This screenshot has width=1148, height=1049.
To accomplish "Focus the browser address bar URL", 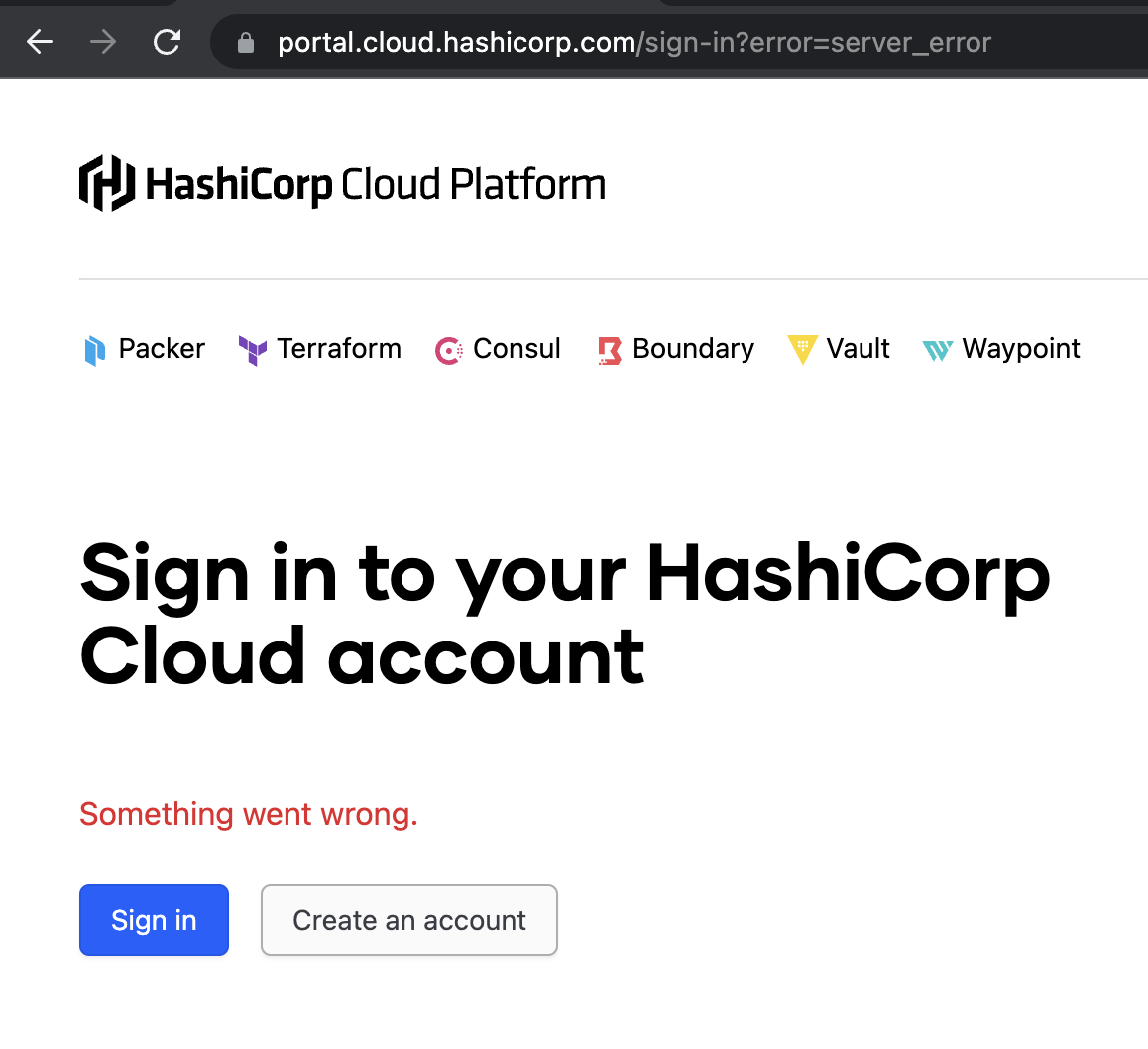I will [x=634, y=43].
